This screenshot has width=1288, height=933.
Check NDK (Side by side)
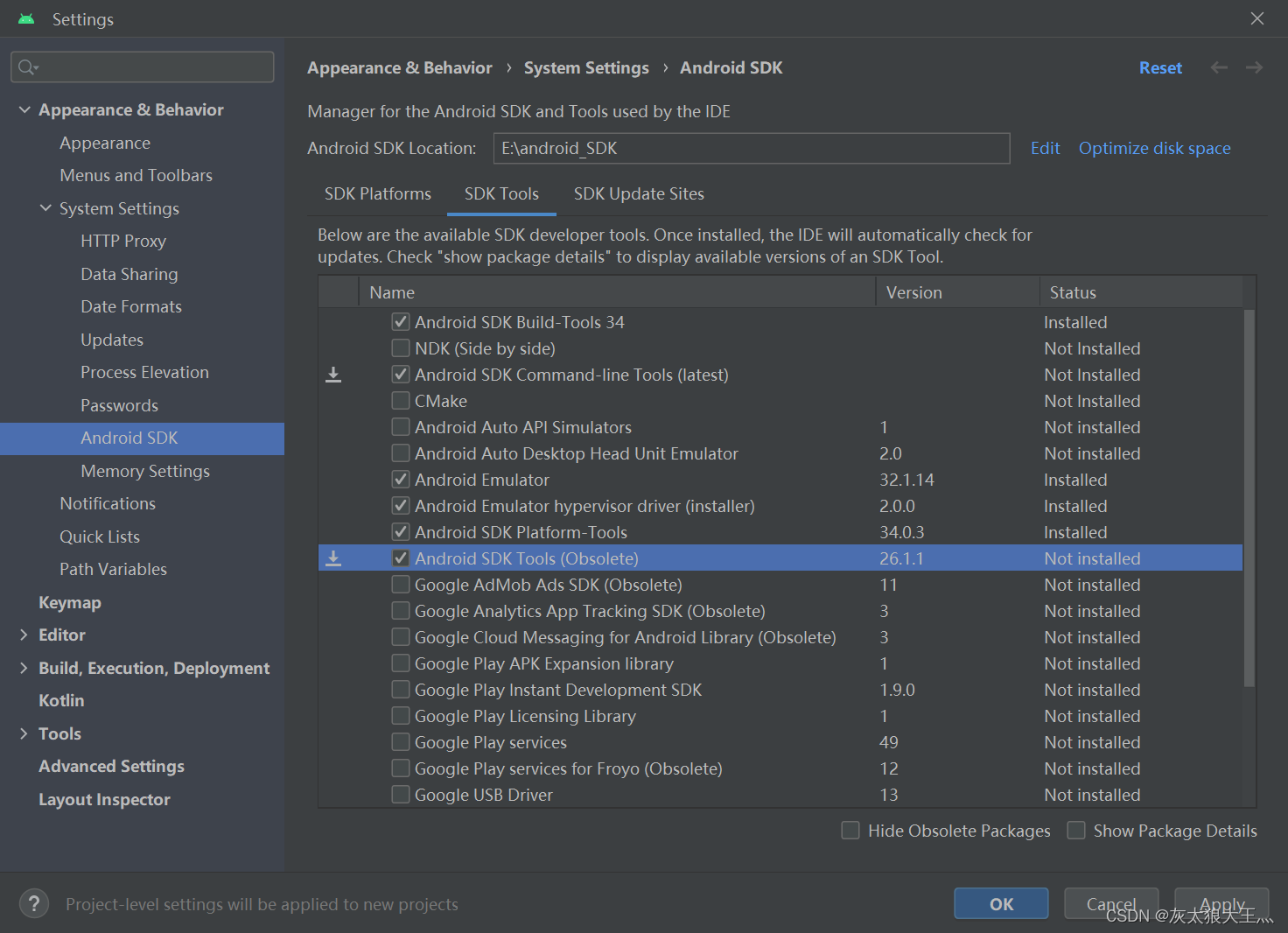[x=401, y=348]
